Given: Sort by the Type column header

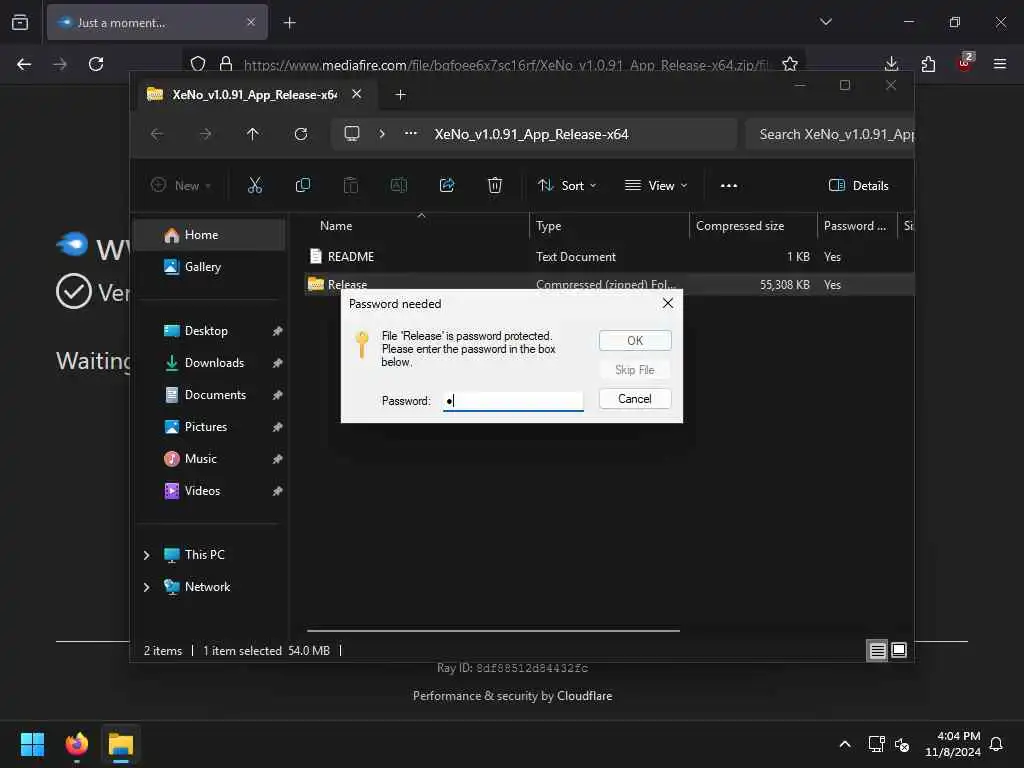Looking at the screenshot, I should coord(609,226).
